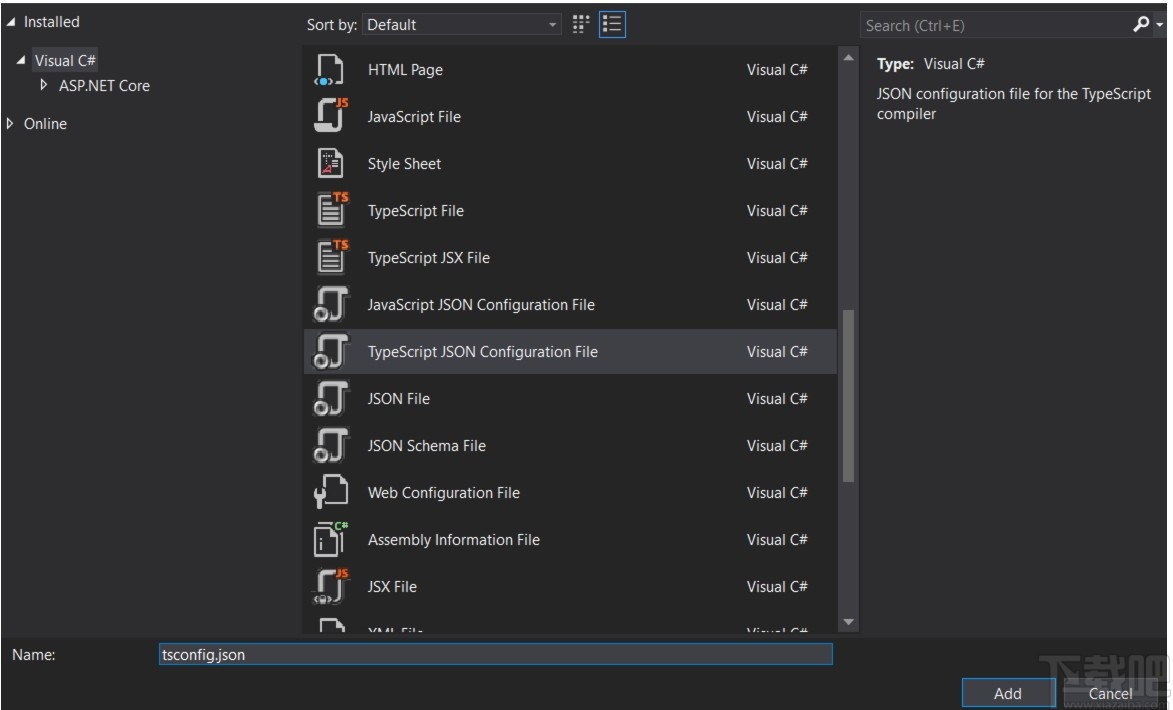The image size is (1173, 710).
Task: Switch to small icons grid view
Action: (581, 25)
